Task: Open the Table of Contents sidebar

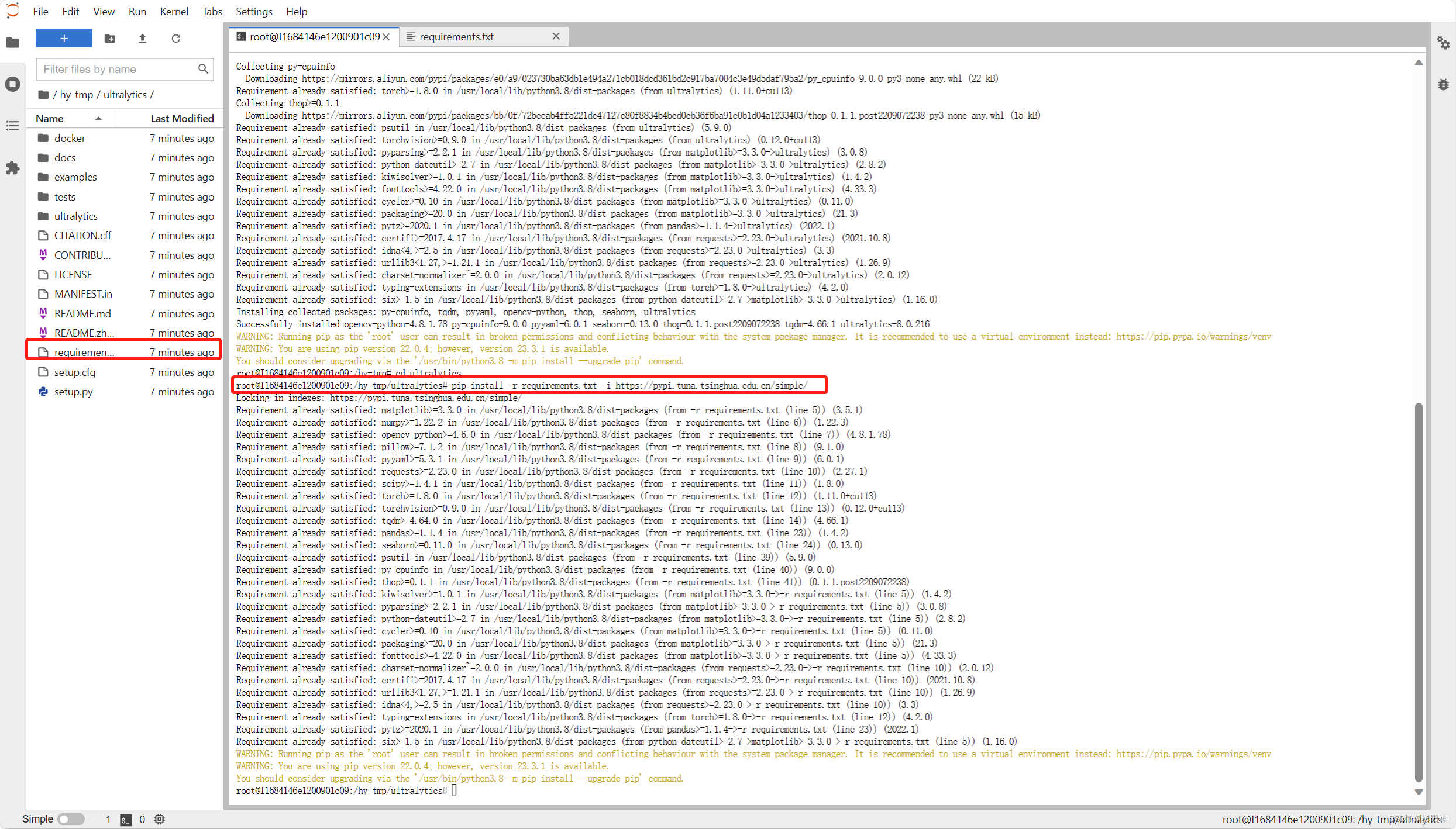Action: point(12,126)
